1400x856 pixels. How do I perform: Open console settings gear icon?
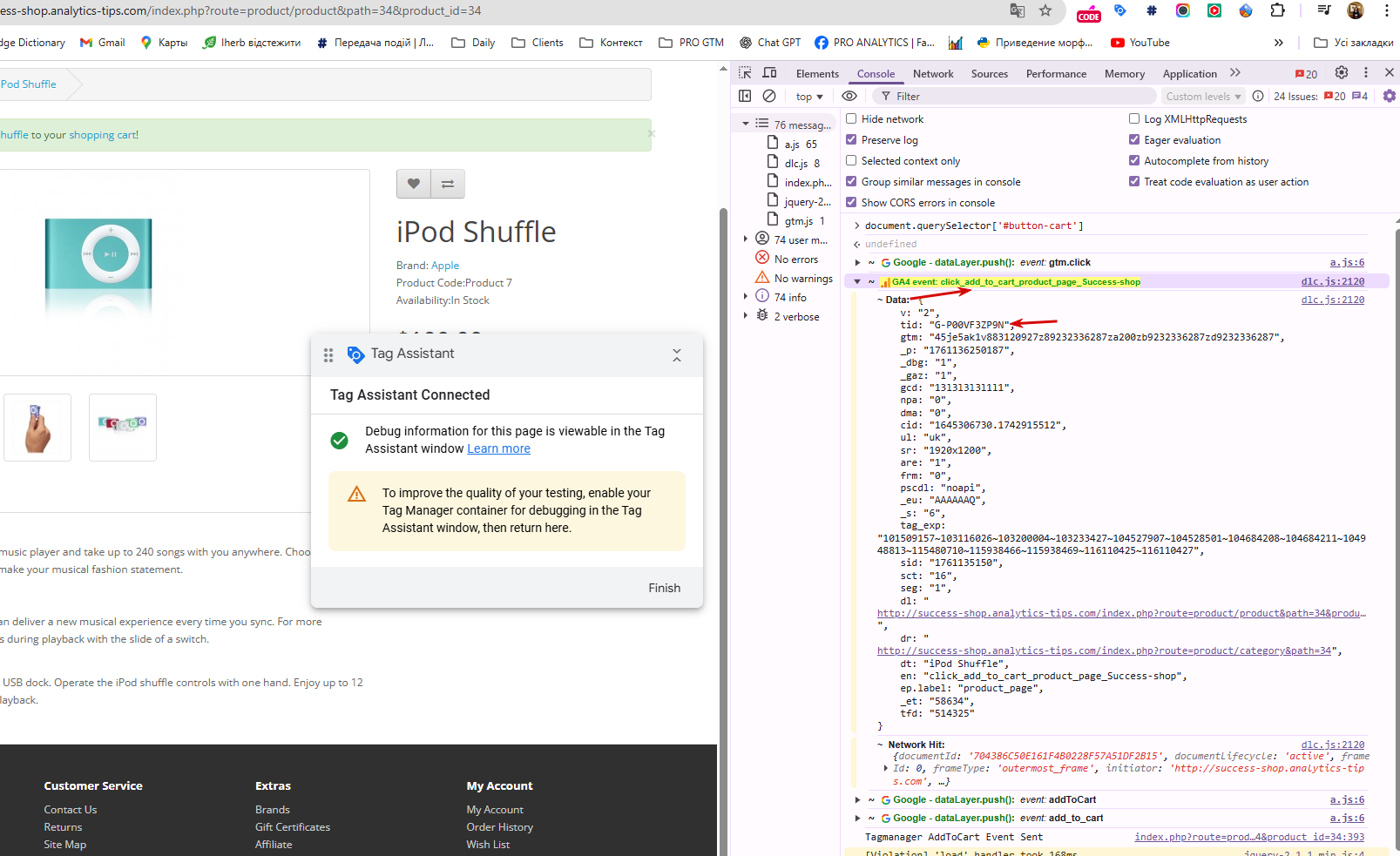click(x=1390, y=96)
